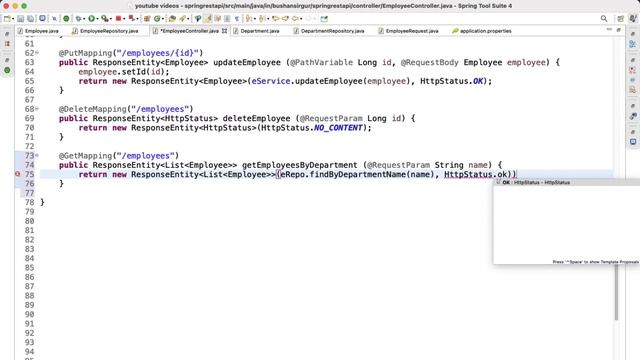The height and width of the screenshot is (360, 640).
Task: Click the New Java Class icon
Action: 157,19
